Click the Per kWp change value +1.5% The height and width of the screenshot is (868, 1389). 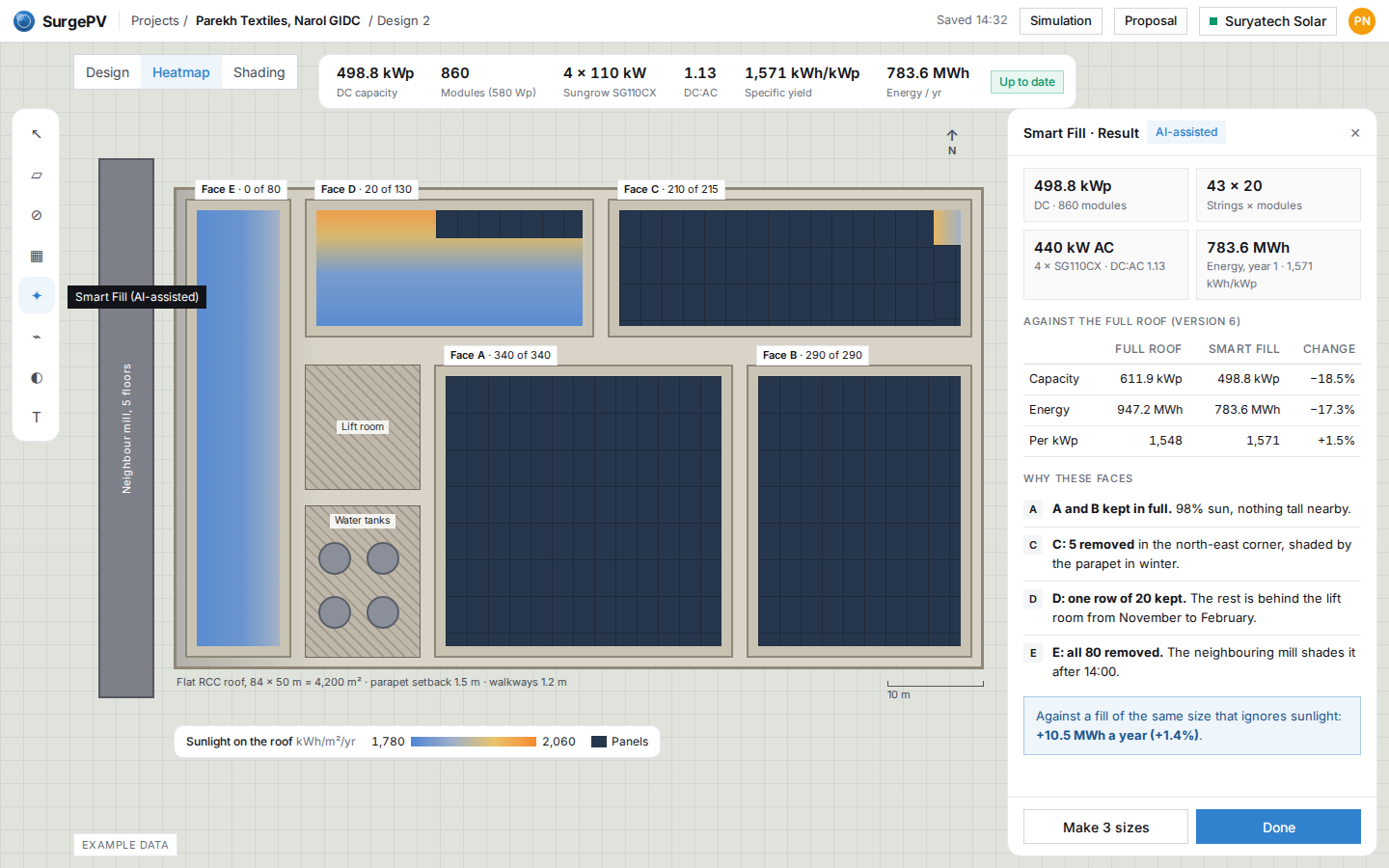1336,441
